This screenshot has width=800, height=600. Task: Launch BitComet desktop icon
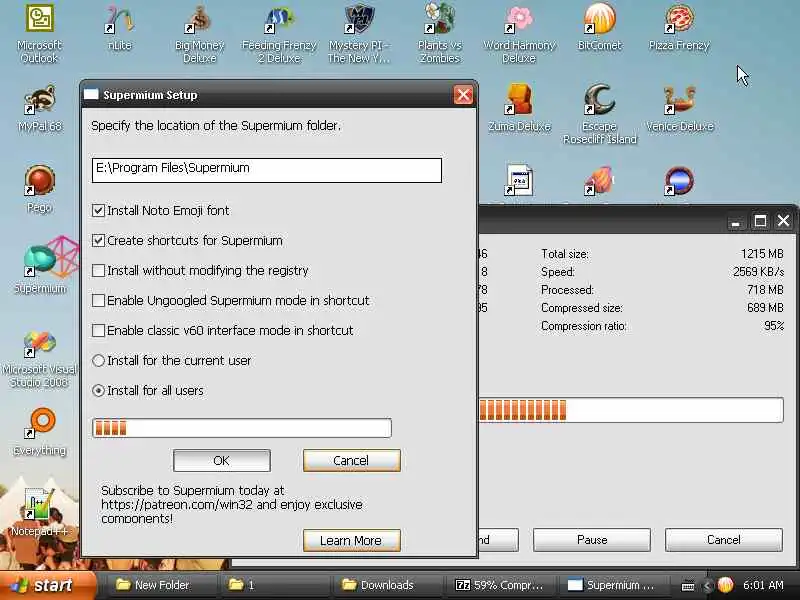[x=599, y=28]
